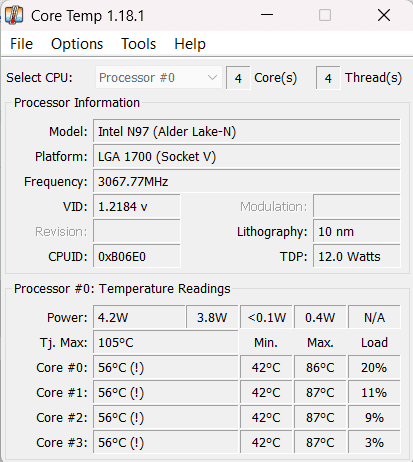Click Core #0 maximum temperature 86°C

click(320, 368)
